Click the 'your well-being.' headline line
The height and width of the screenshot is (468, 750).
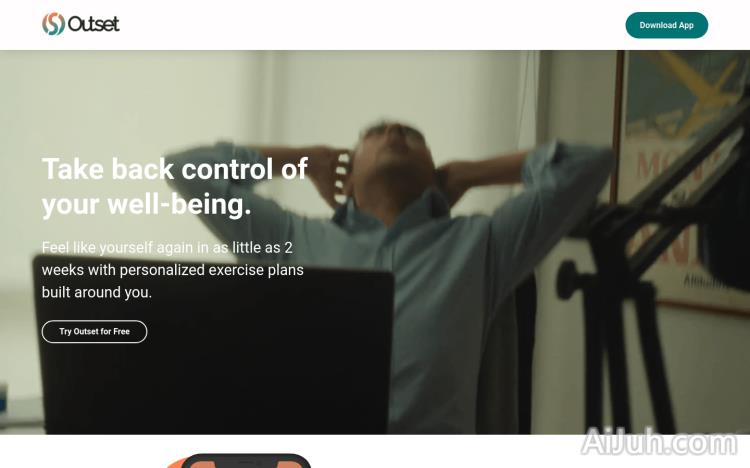[x=146, y=205]
